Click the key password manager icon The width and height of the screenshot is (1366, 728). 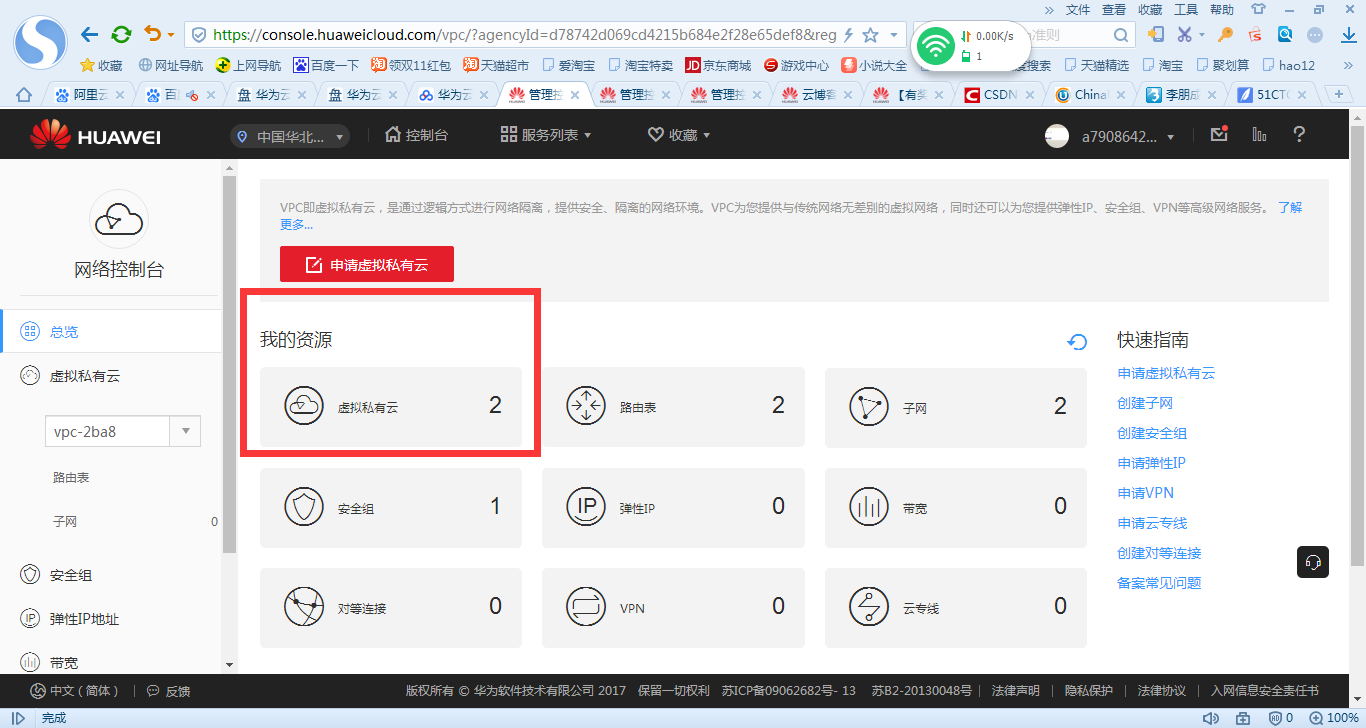click(1225, 35)
